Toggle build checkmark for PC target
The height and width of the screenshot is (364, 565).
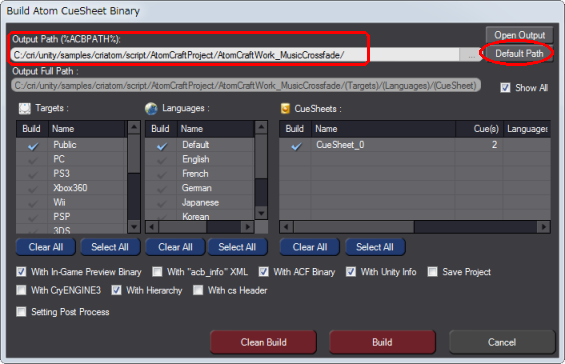pyautogui.click(x=33, y=160)
